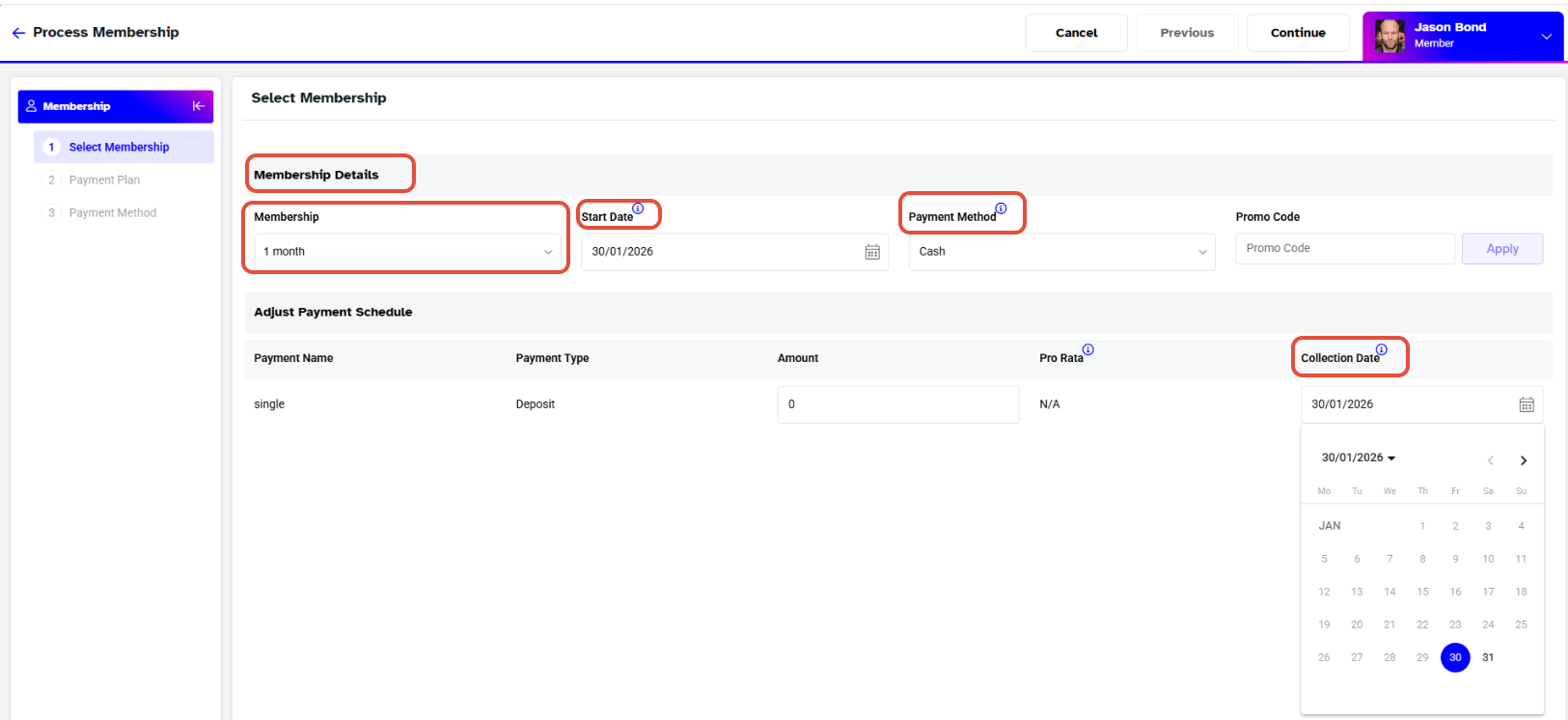Viewport: 1568px width, 720px height.
Task: Click the Continue button
Action: [1298, 33]
